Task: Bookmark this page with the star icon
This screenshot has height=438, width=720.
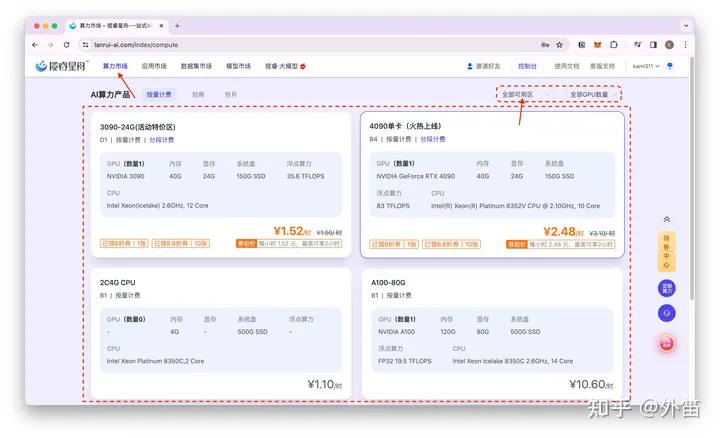Action: click(559, 45)
